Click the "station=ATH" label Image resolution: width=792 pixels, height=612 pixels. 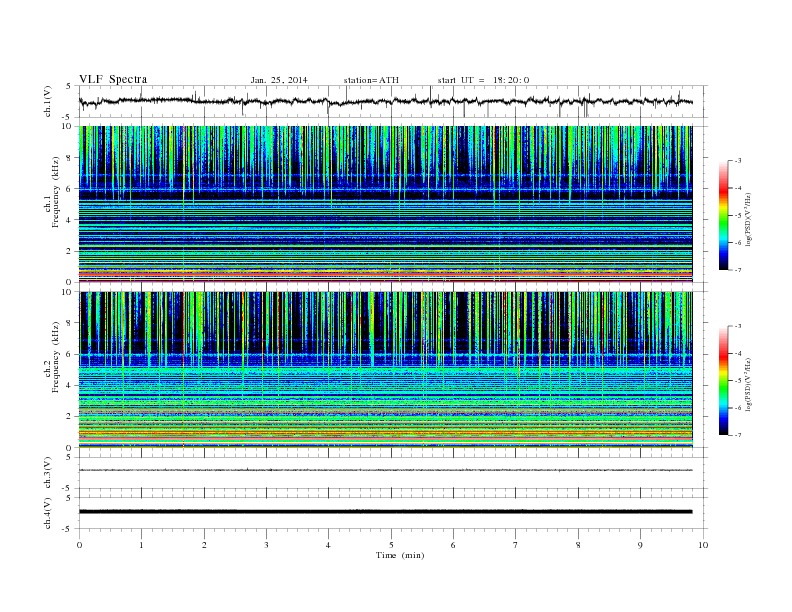pyautogui.click(x=371, y=80)
